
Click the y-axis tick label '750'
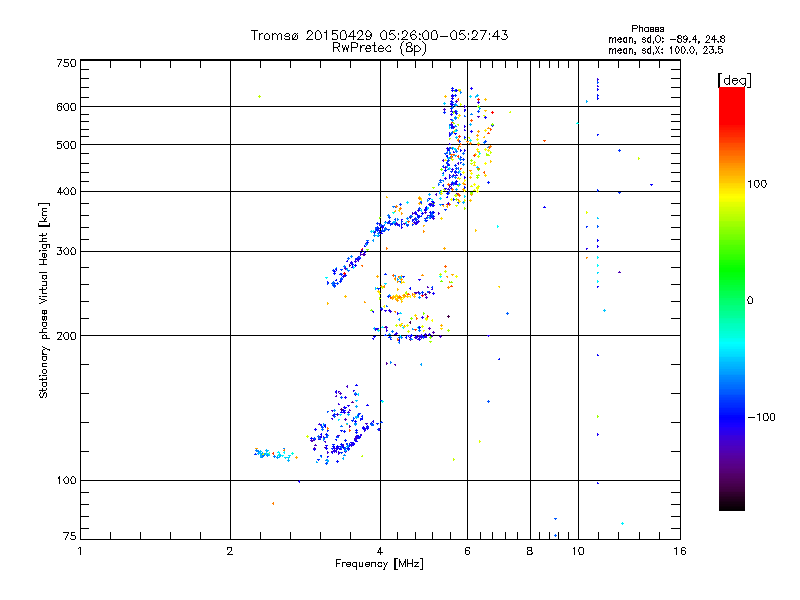coord(66,63)
